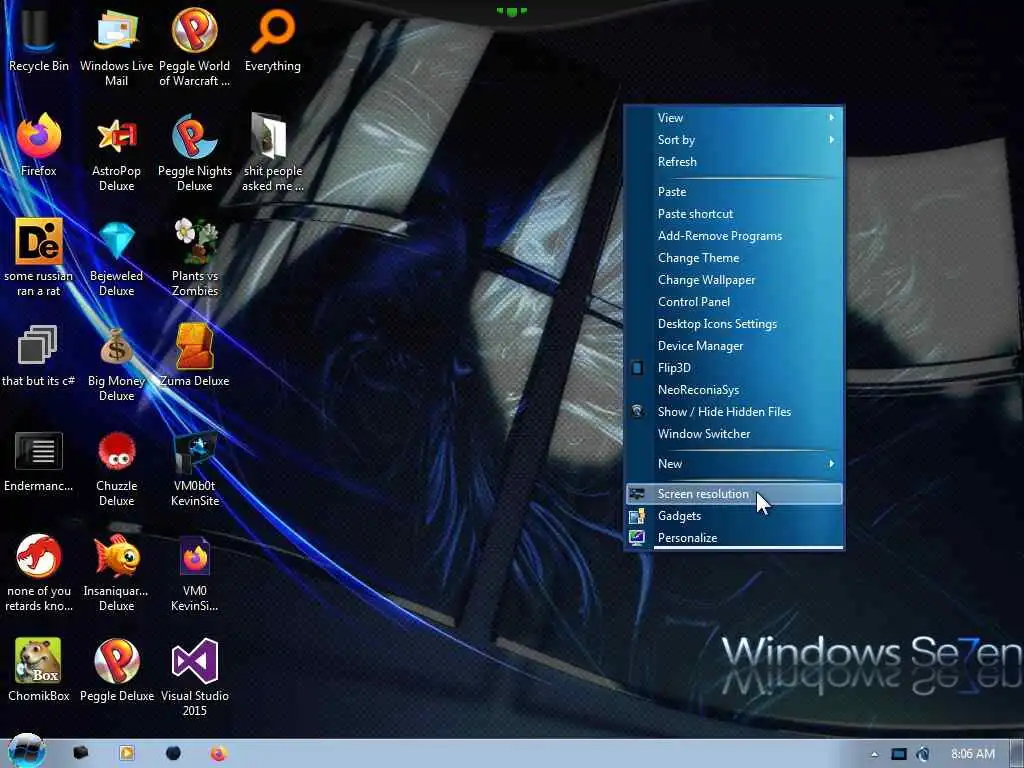Choose Refresh from context menu

pyautogui.click(x=734, y=162)
